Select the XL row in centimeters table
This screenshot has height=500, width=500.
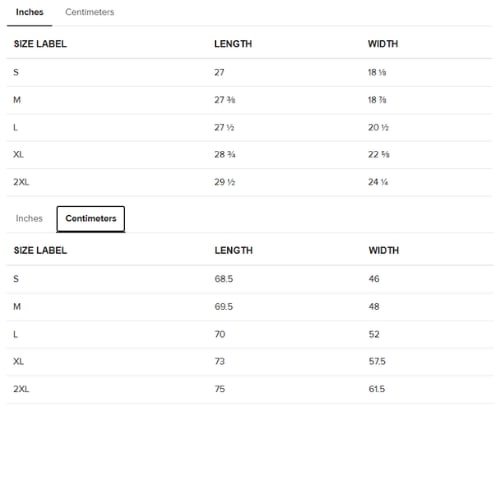click(249, 362)
